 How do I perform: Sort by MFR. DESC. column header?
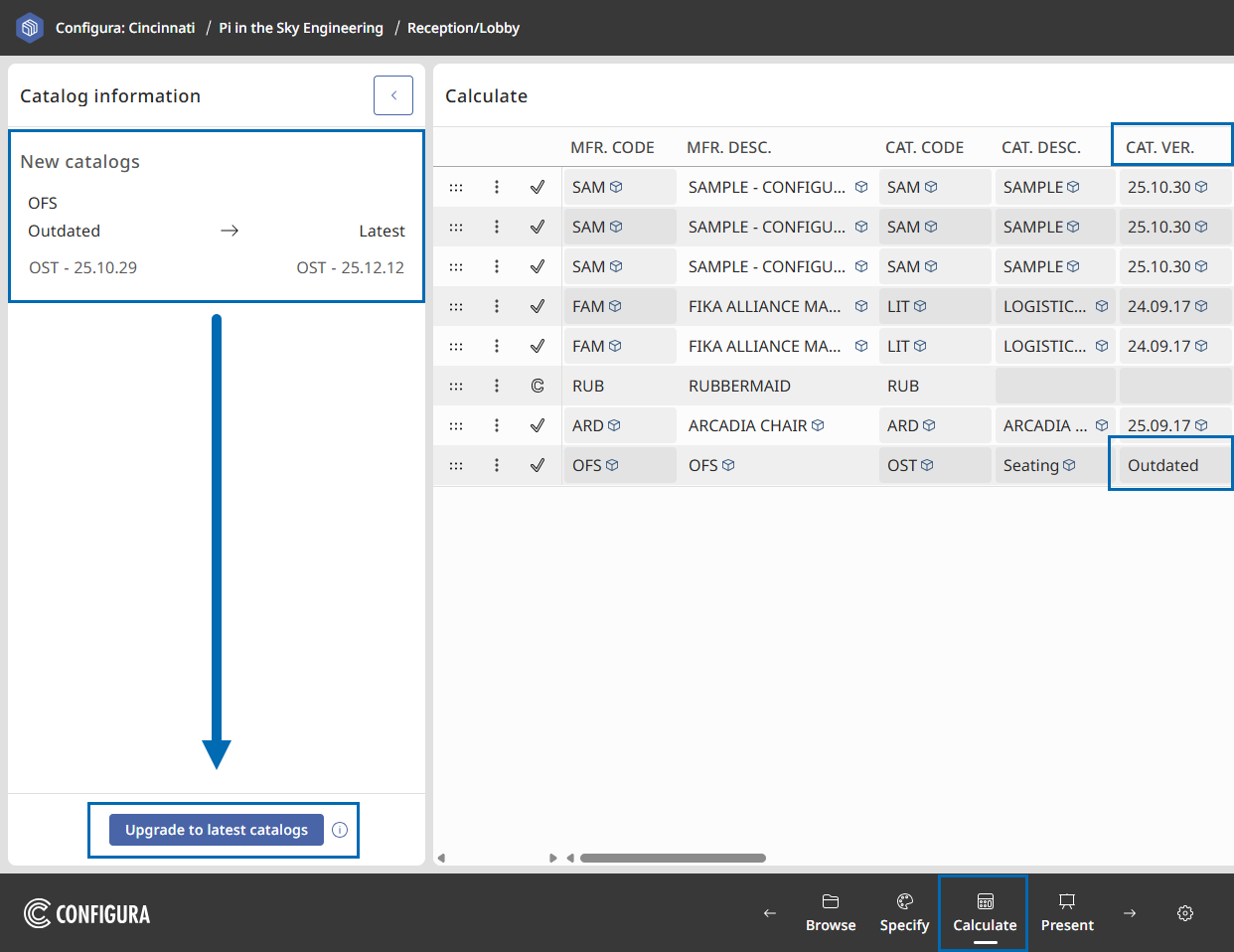click(729, 147)
